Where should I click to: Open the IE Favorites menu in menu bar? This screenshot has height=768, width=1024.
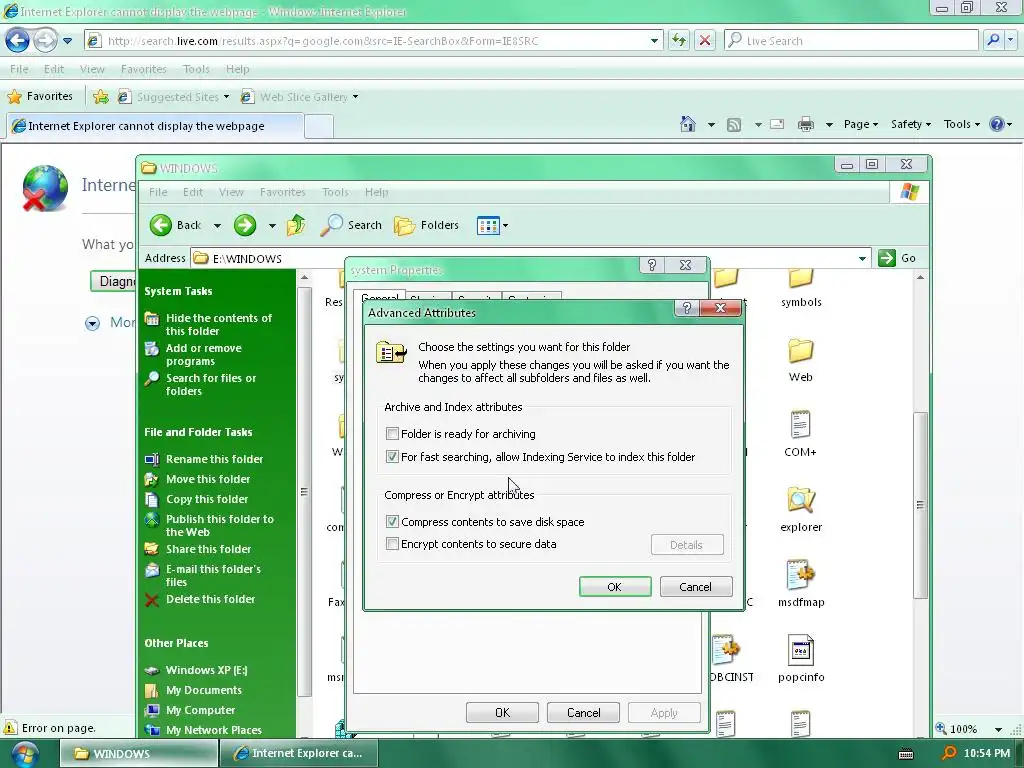click(x=144, y=69)
